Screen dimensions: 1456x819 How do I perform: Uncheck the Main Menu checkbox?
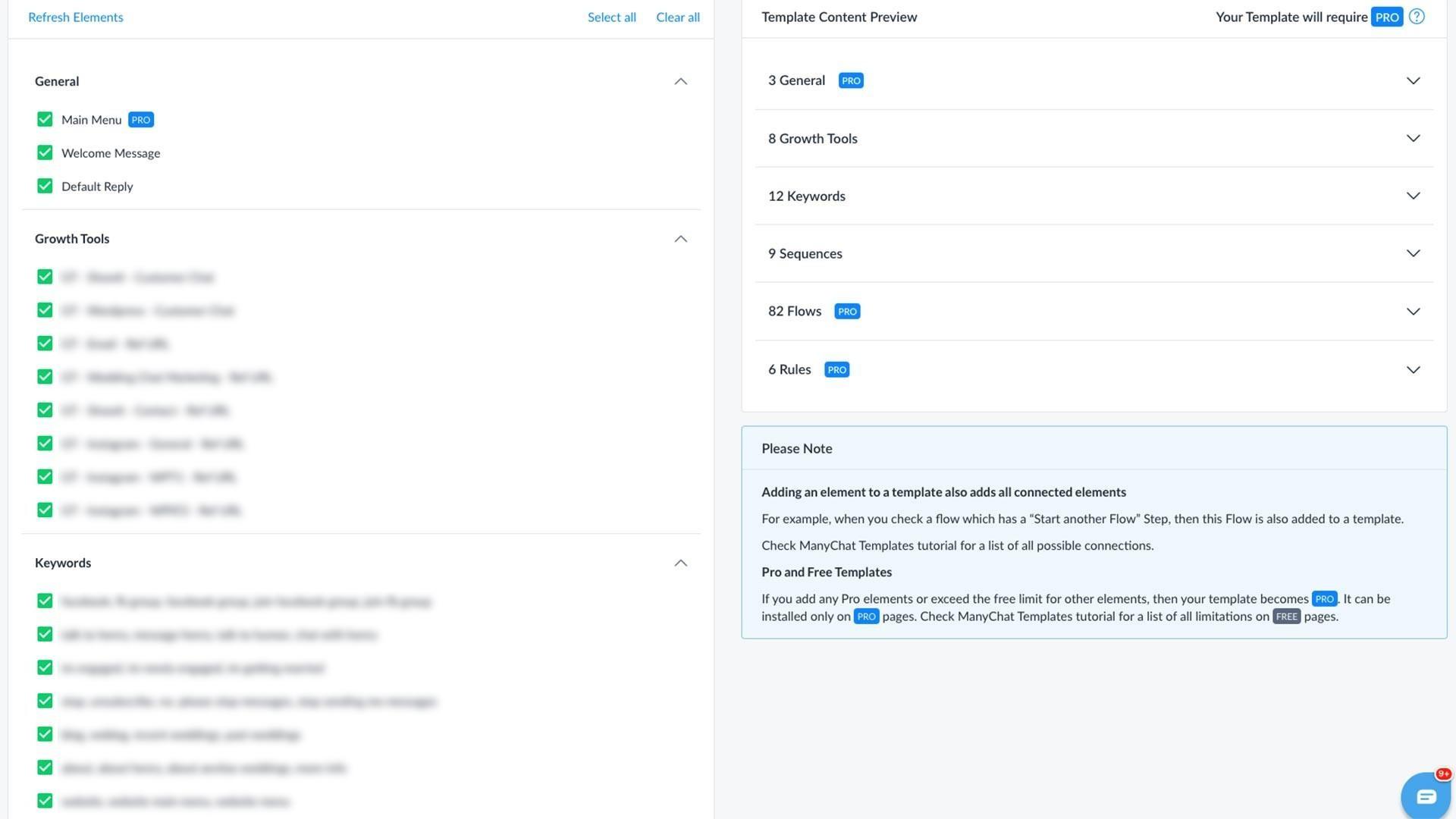[x=45, y=120]
